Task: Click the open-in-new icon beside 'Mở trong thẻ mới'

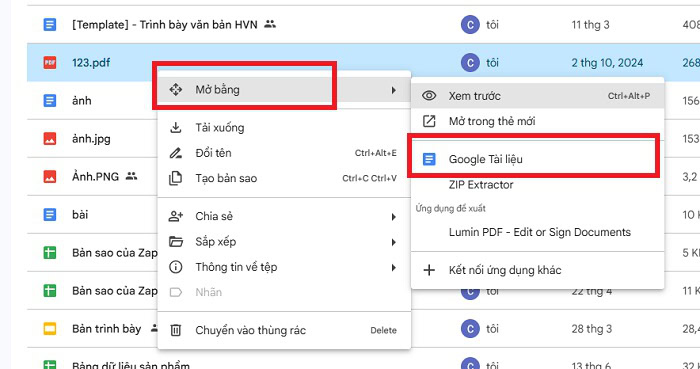Action: point(429,121)
